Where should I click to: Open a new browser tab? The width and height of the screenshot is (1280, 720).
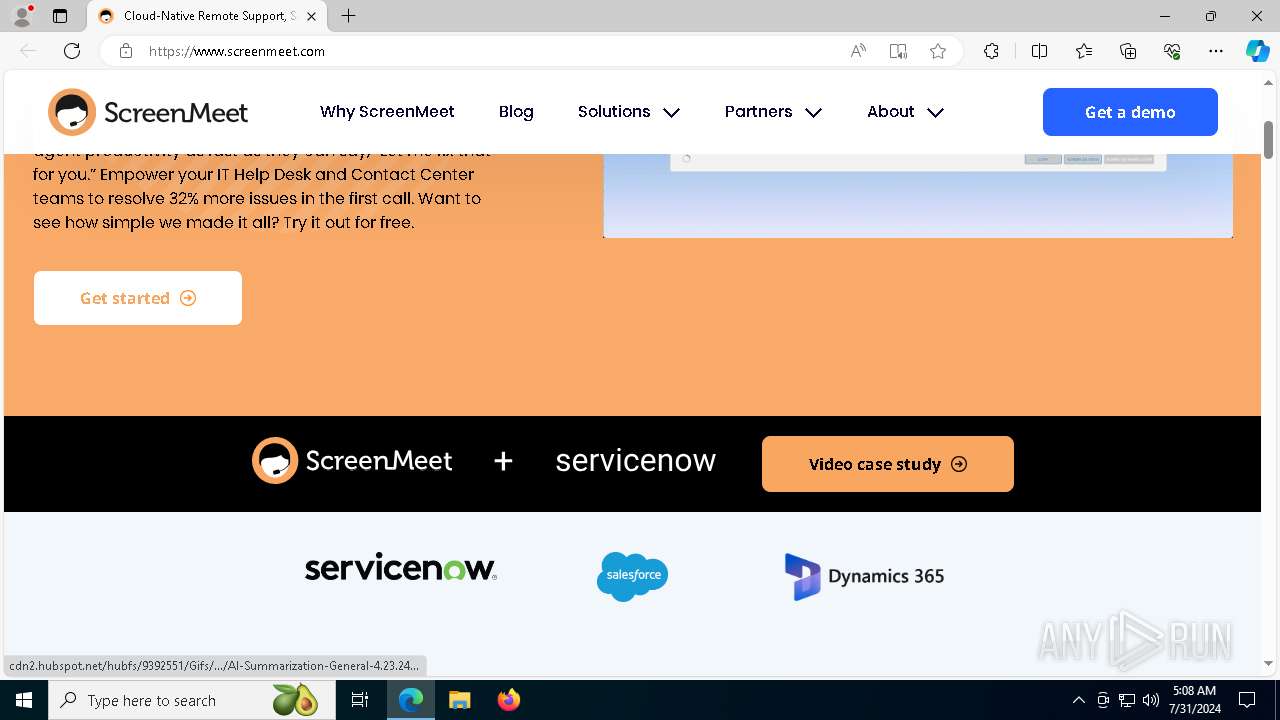(x=348, y=16)
